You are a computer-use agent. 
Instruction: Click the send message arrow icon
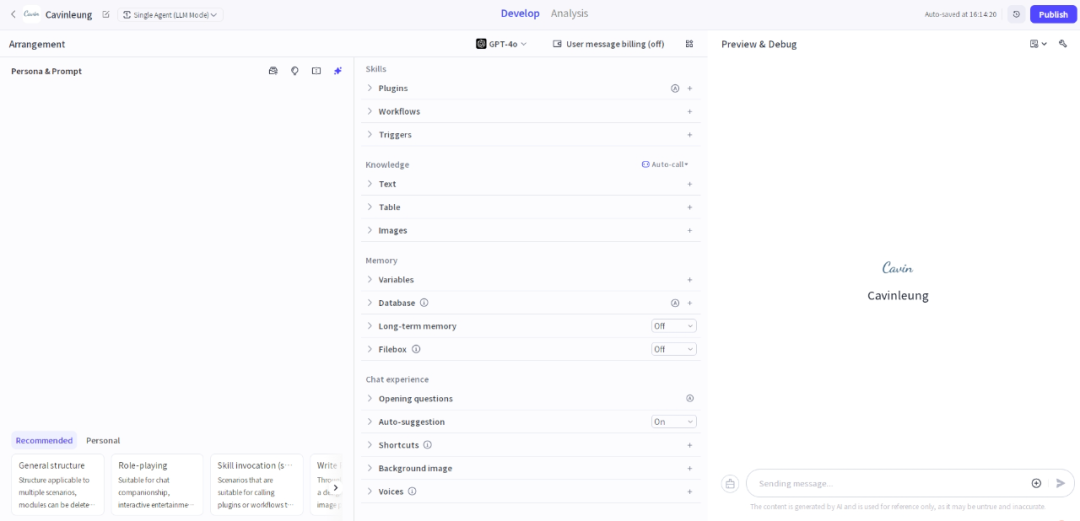click(1061, 483)
